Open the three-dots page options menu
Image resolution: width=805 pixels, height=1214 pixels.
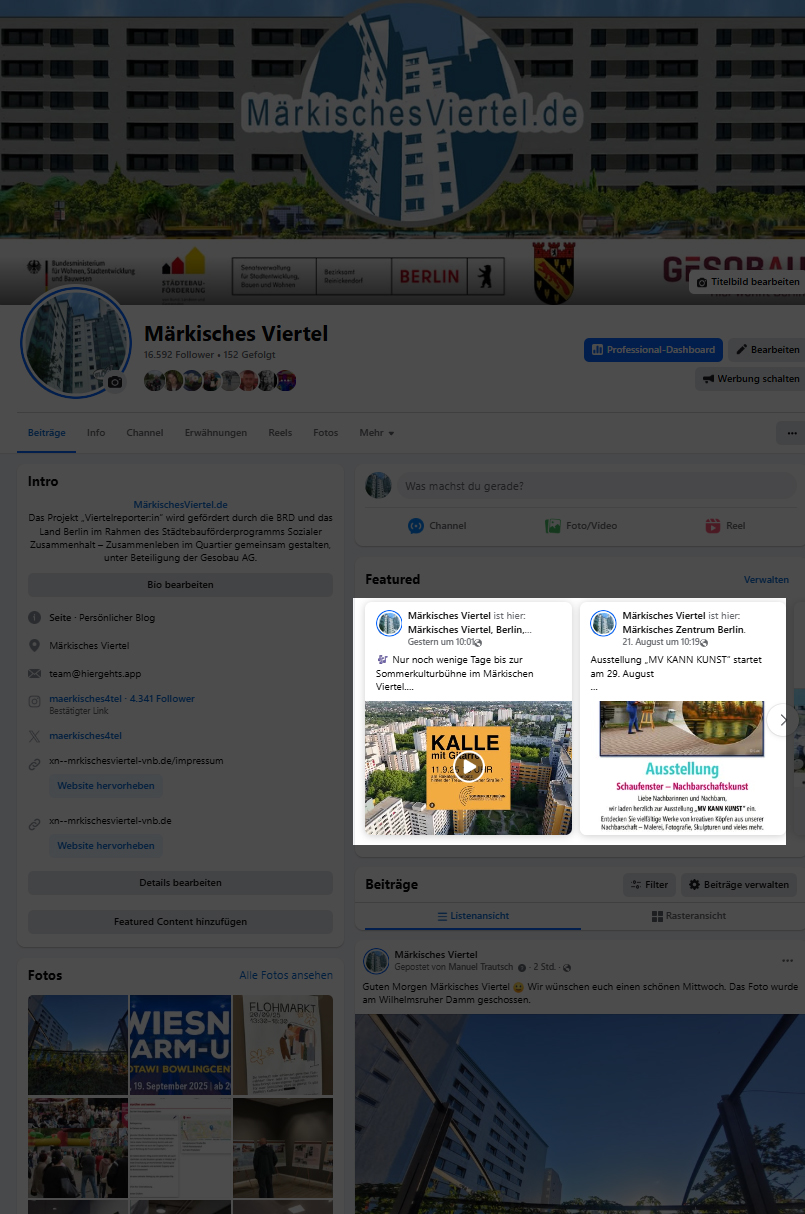point(791,433)
